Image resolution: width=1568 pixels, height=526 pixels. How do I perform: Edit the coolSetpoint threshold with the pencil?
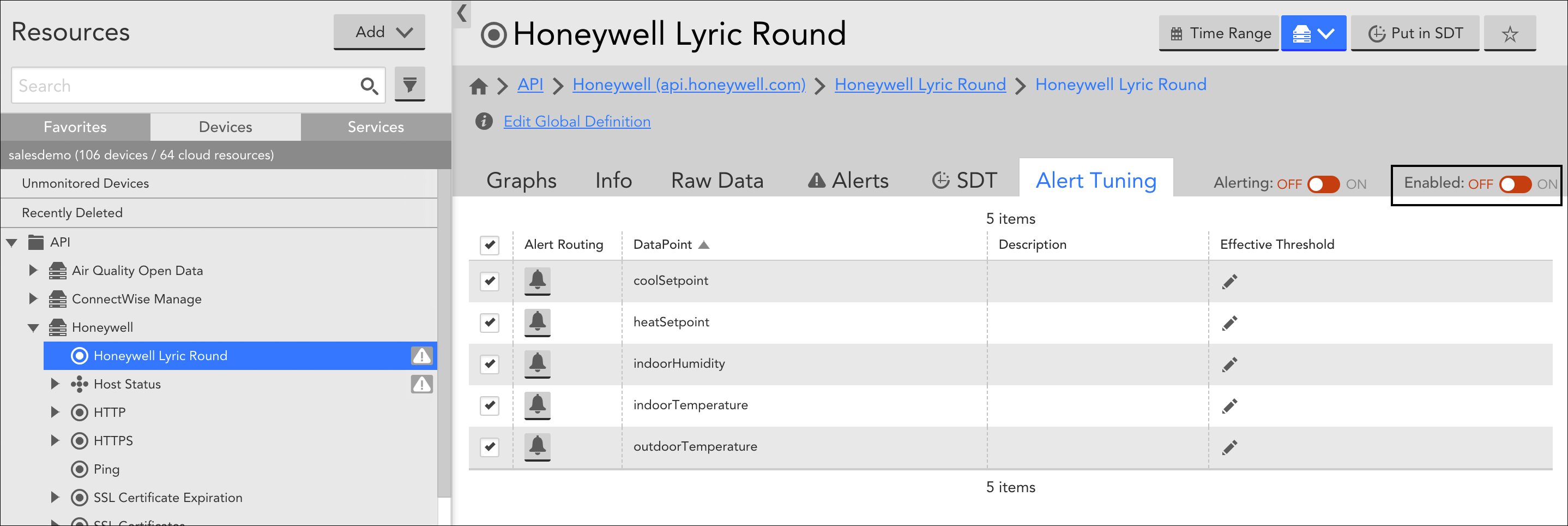click(x=1229, y=282)
